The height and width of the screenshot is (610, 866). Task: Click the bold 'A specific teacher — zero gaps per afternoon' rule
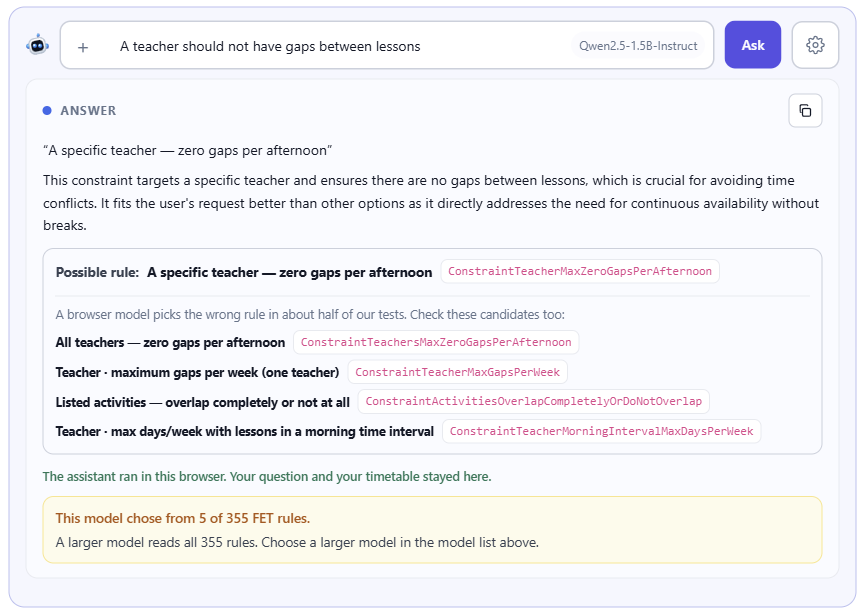coord(289,272)
